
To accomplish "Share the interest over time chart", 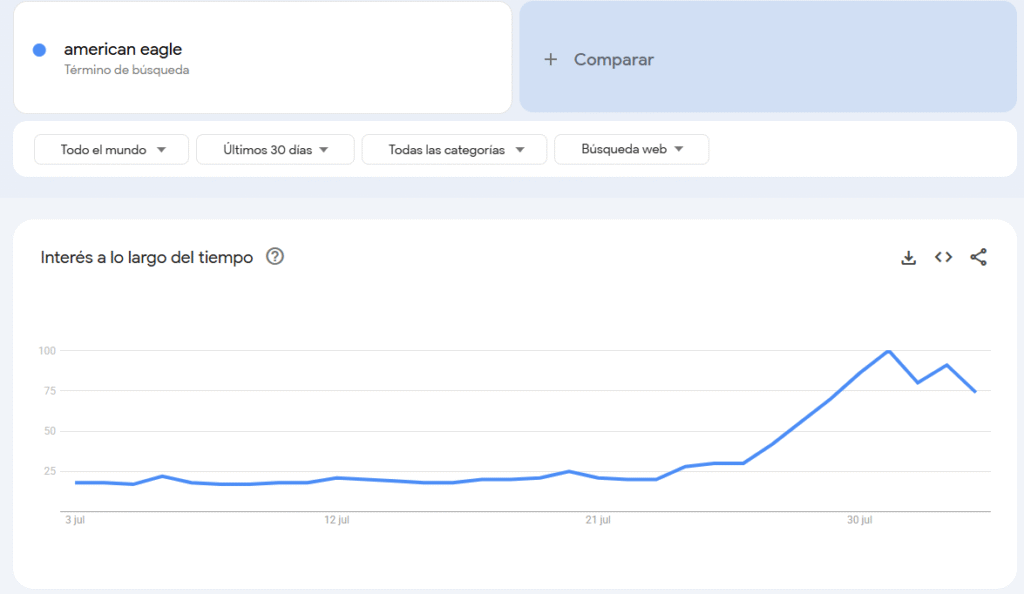I will pos(978,257).
